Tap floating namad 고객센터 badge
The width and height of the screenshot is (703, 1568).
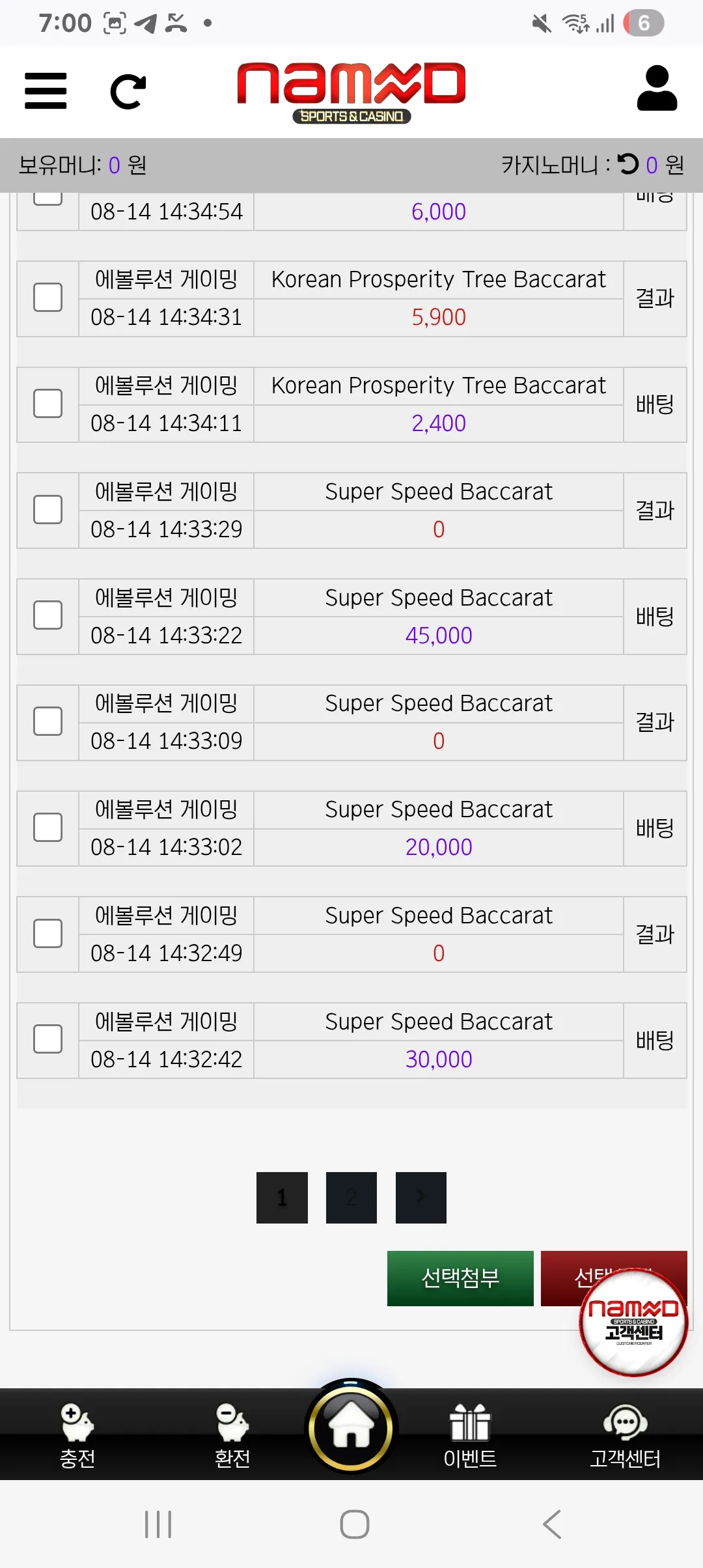[633, 1322]
